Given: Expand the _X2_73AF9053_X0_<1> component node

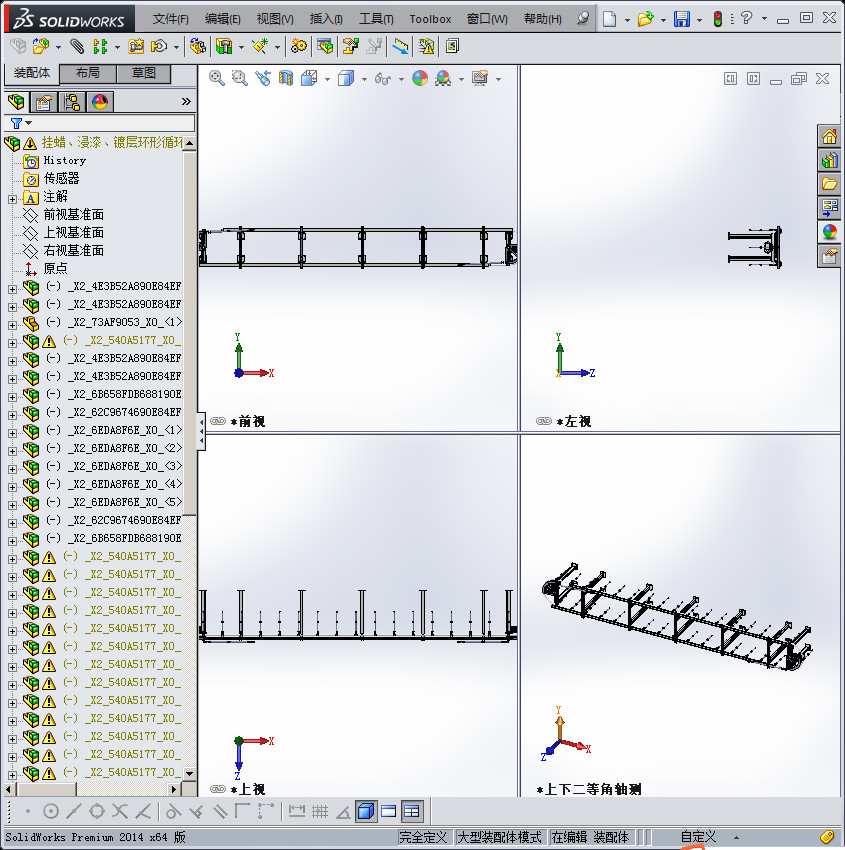Looking at the screenshot, I should [12, 325].
